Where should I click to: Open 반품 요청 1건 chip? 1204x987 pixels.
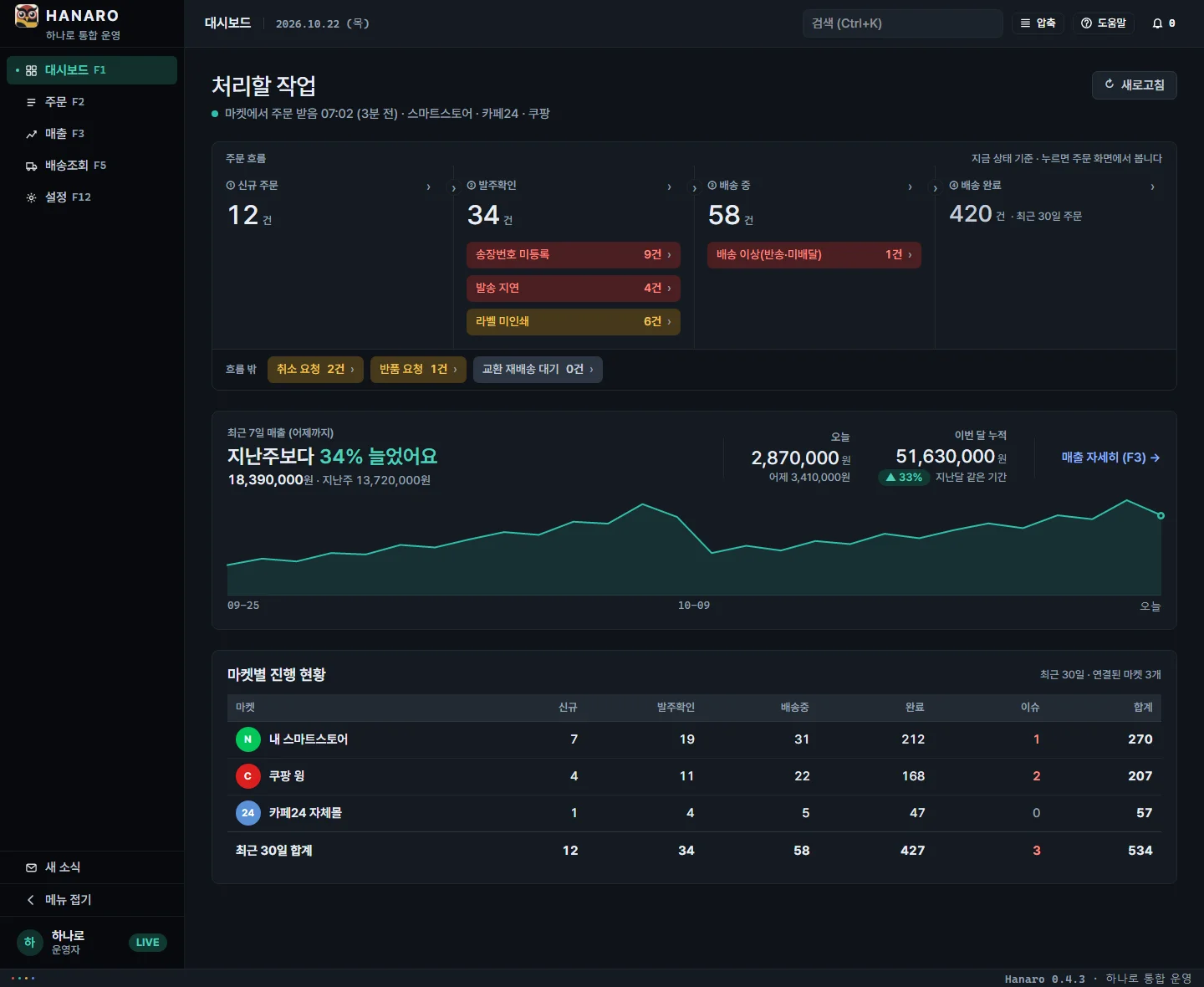tap(418, 370)
